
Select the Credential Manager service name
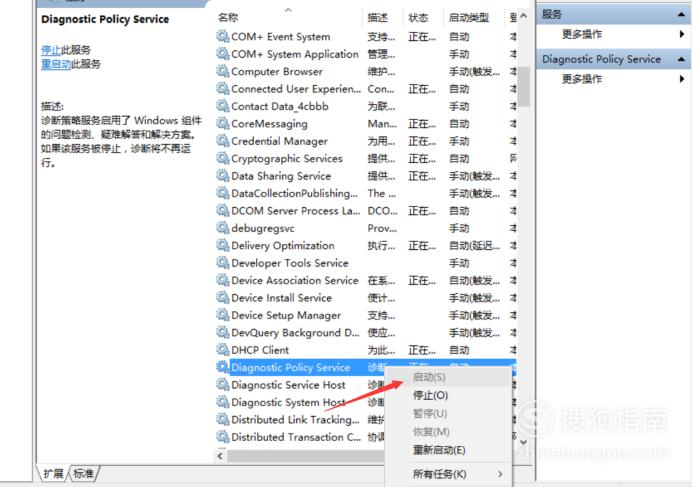(x=279, y=141)
